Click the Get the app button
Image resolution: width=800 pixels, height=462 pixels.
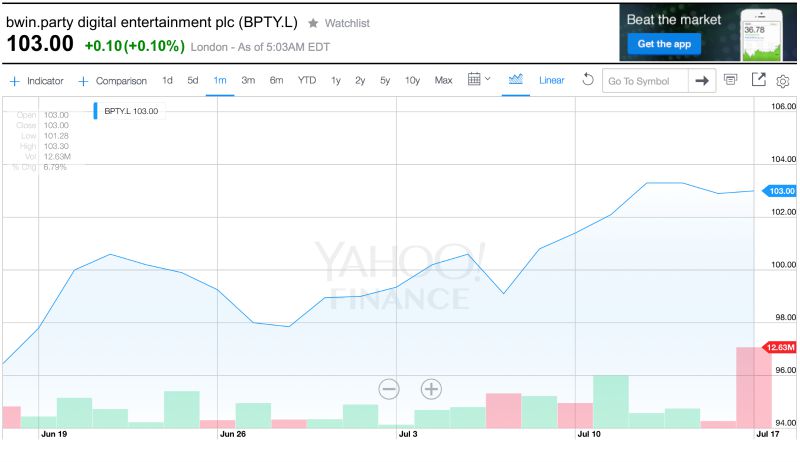coord(664,44)
